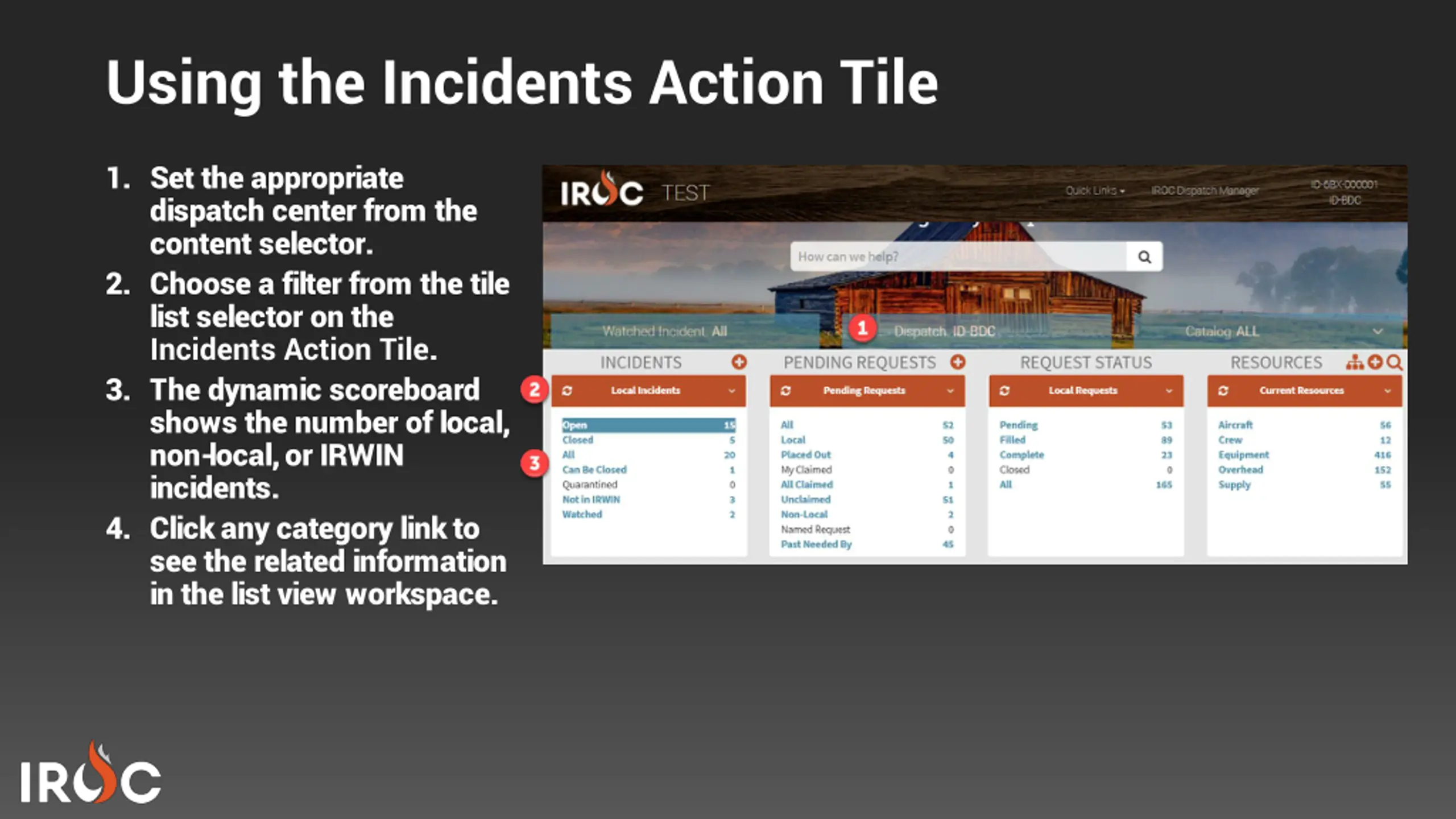Open Filled request status link
The image size is (1456, 819).
1012,440
